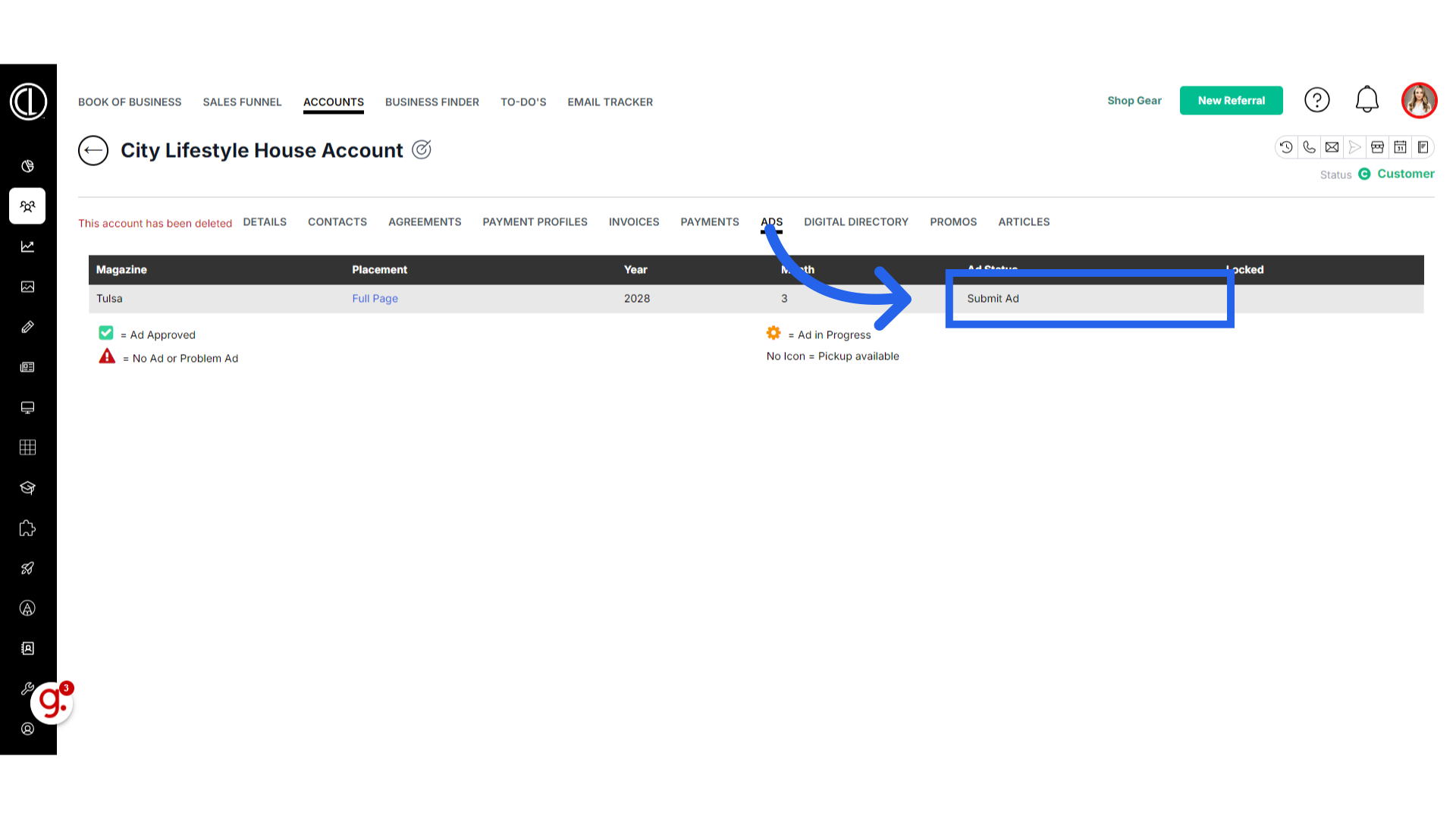1456x819 pixels.
Task: Open the circled letter A sidebar icon
Action: pyautogui.click(x=27, y=608)
